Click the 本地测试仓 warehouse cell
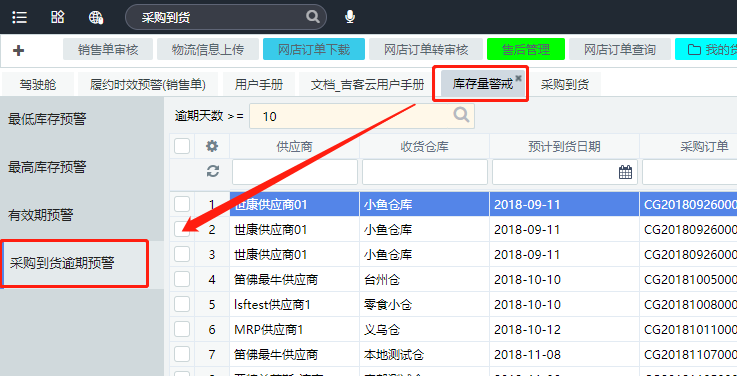Viewport: 737px width, 376px height. (424, 354)
